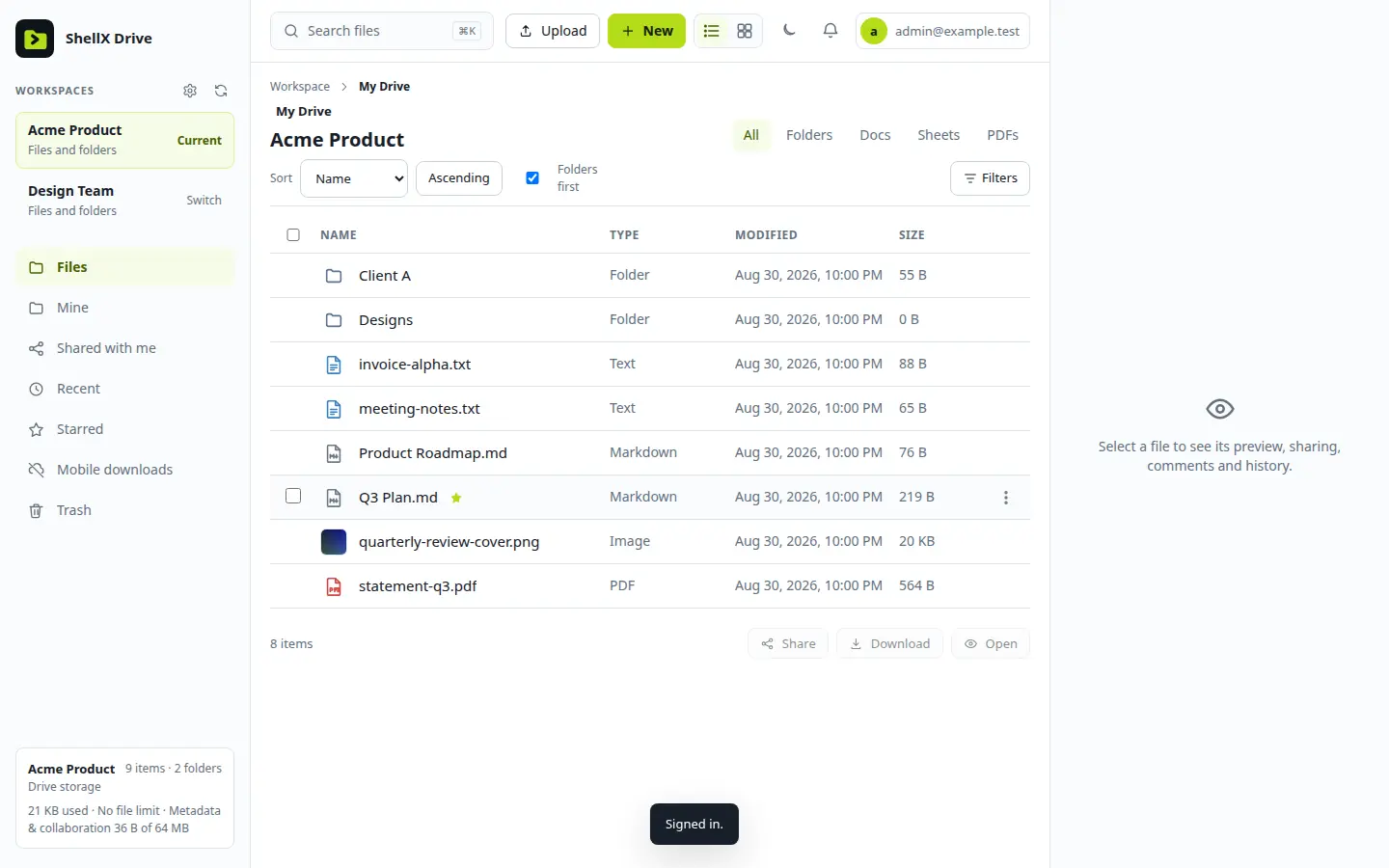Click the Open button below the list
Image resolution: width=1389 pixels, height=868 pixels.
(991, 643)
